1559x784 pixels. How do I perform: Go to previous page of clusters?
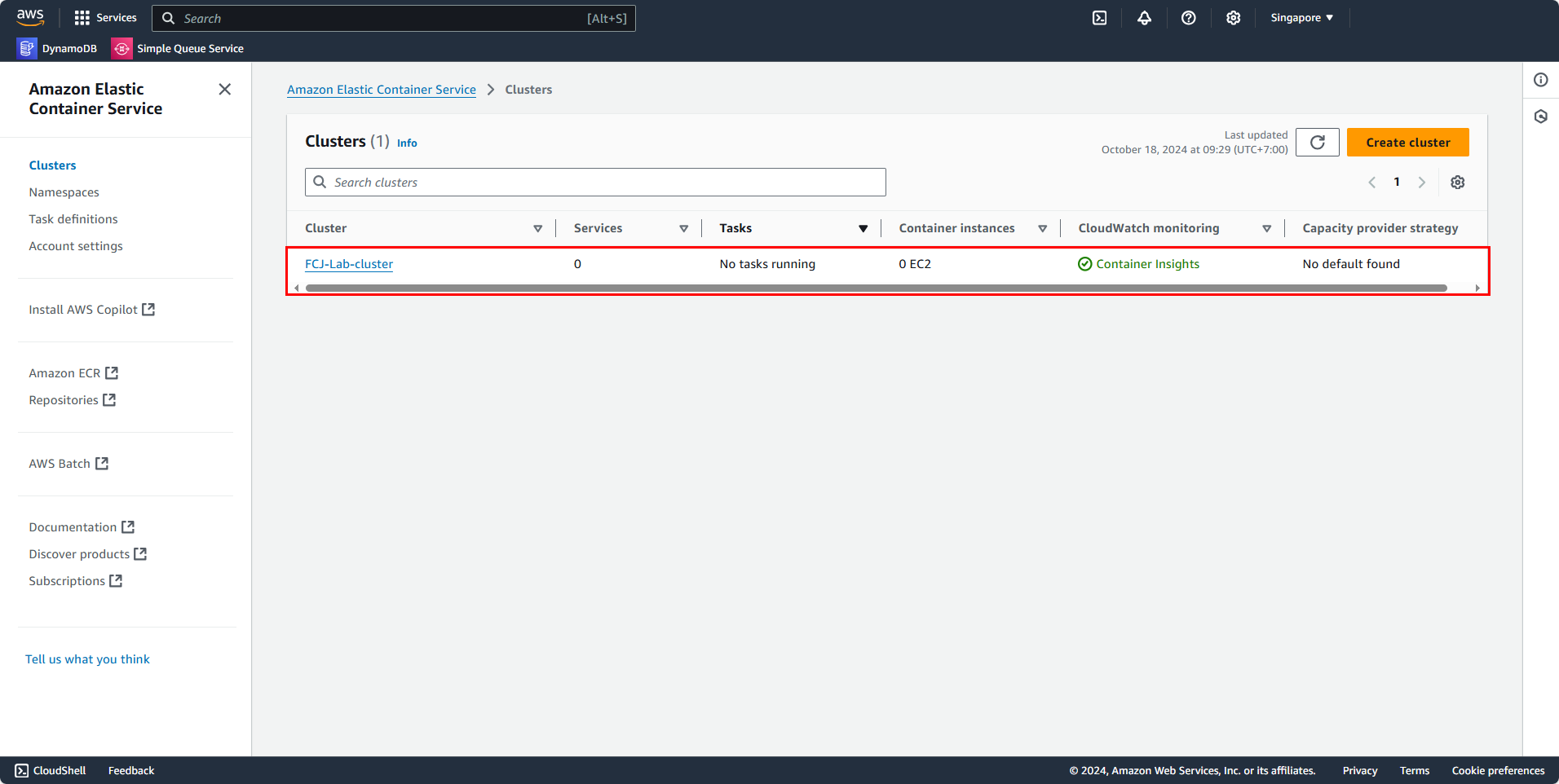(x=1372, y=183)
